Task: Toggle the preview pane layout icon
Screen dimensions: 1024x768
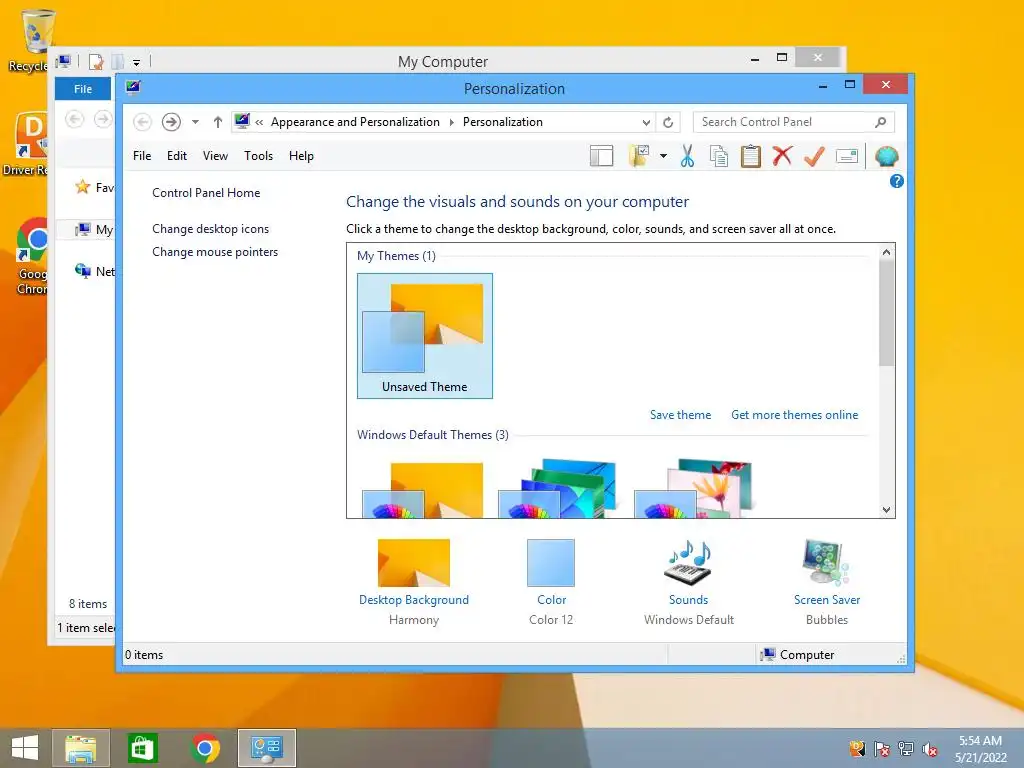Action: [601, 156]
